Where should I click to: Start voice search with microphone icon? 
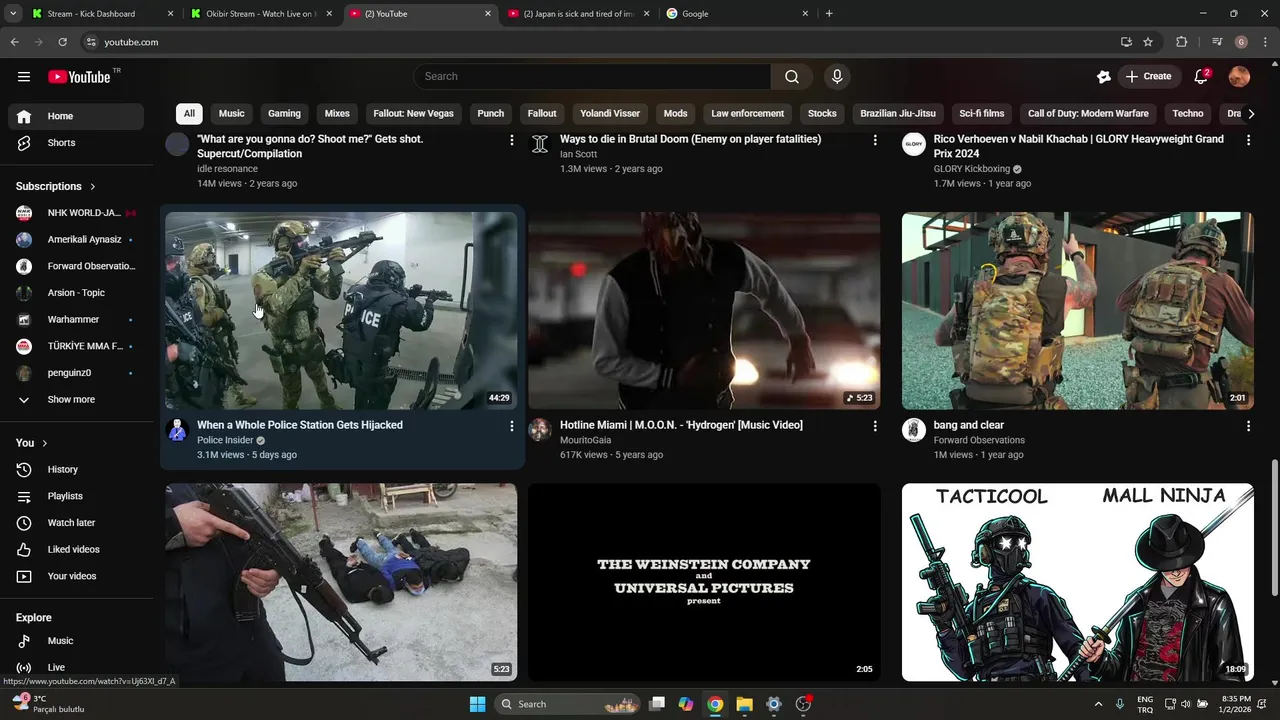click(x=837, y=77)
